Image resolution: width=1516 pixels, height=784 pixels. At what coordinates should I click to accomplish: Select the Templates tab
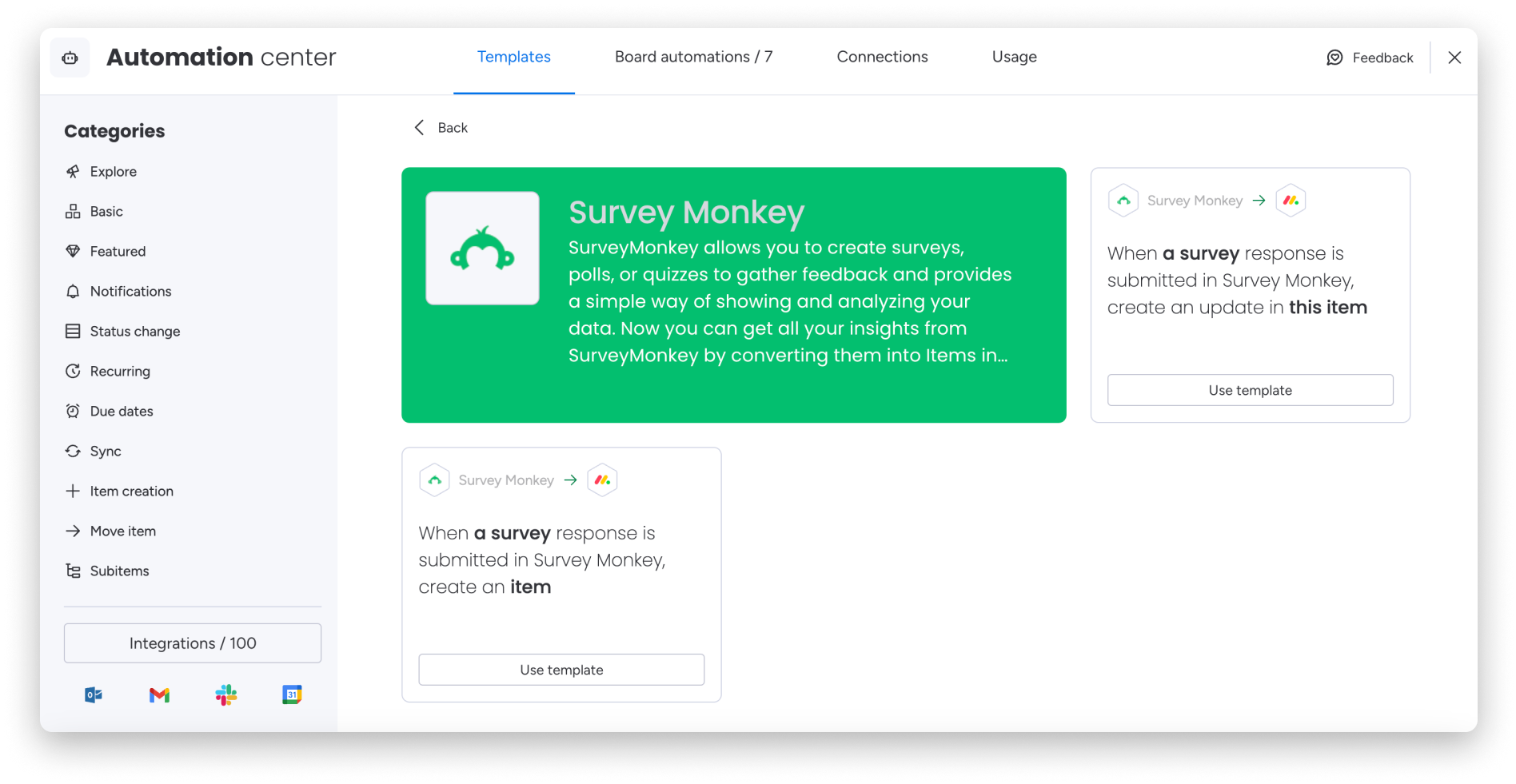[x=513, y=57]
